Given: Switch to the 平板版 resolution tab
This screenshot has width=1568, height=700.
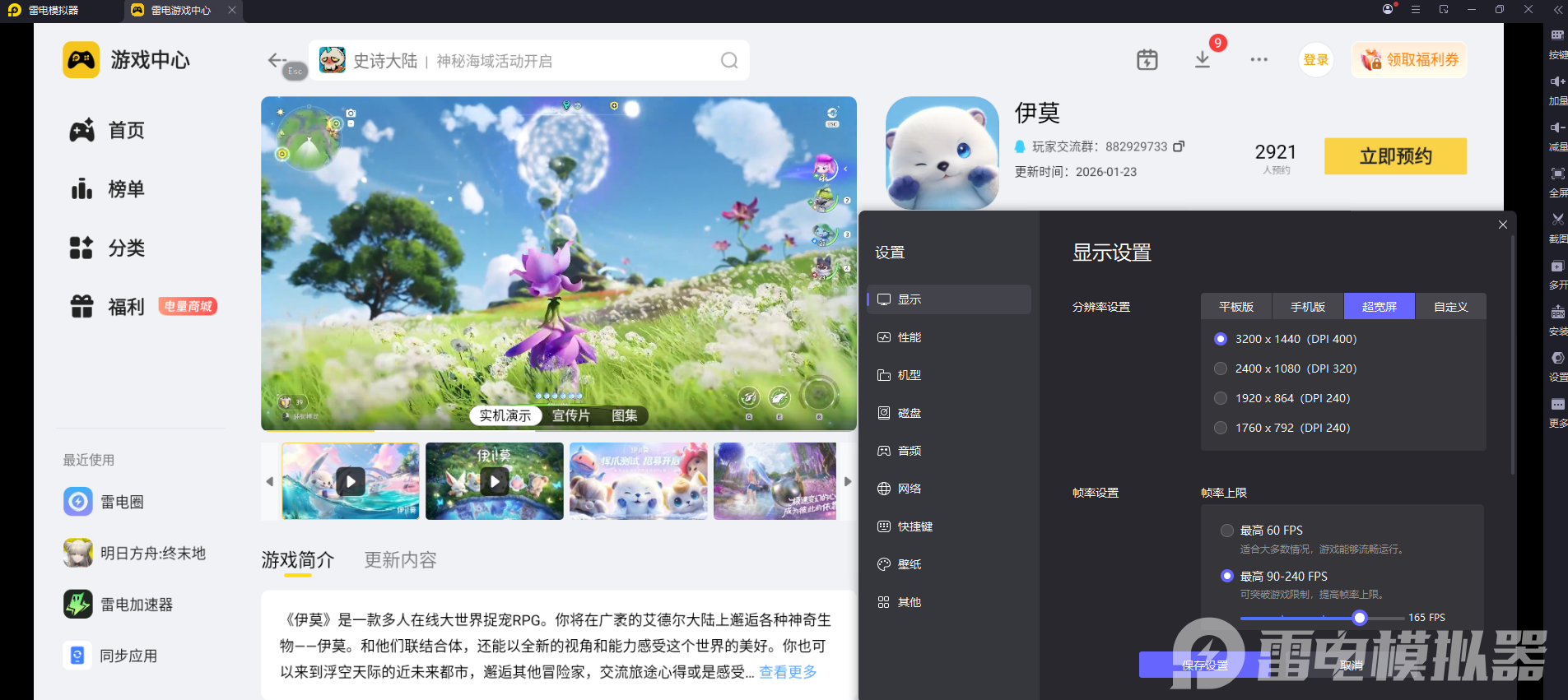Looking at the screenshot, I should pos(1236,307).
